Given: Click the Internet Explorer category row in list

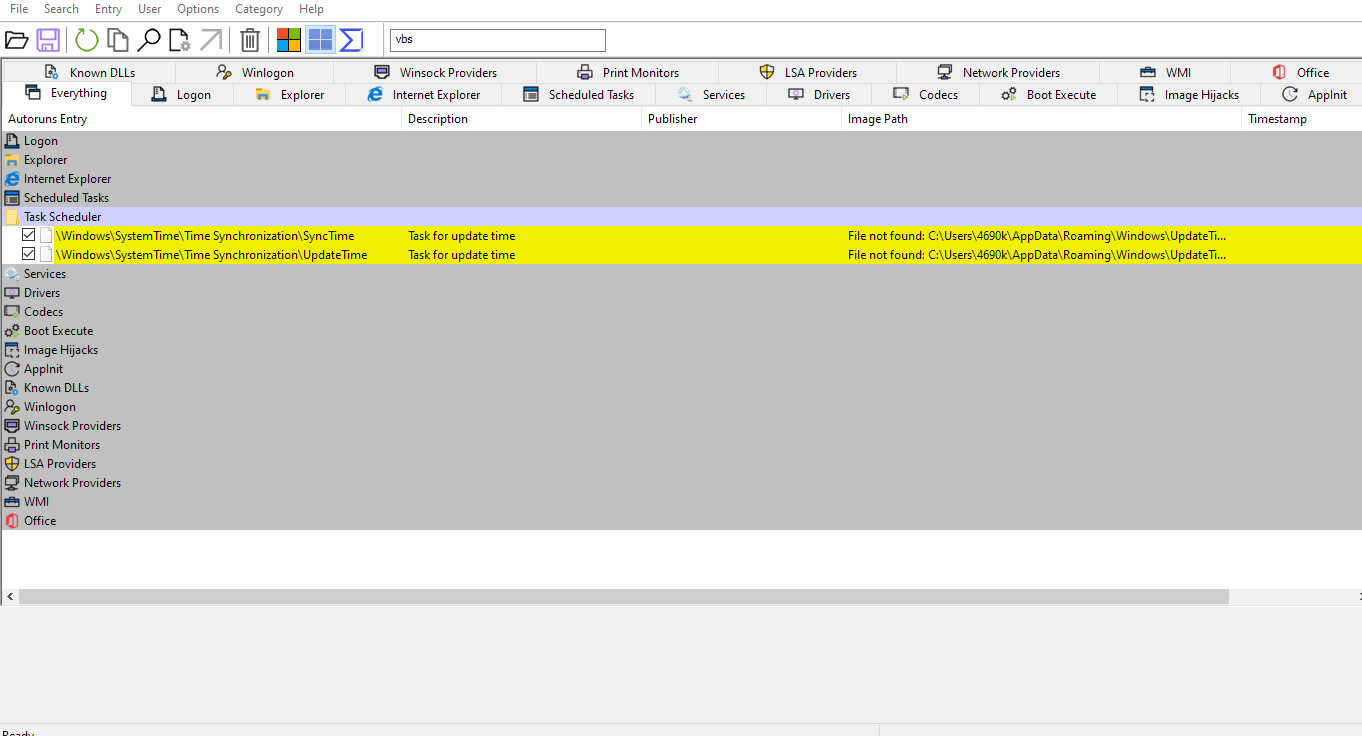Looking at the screenshot, I should pos(681,179).
